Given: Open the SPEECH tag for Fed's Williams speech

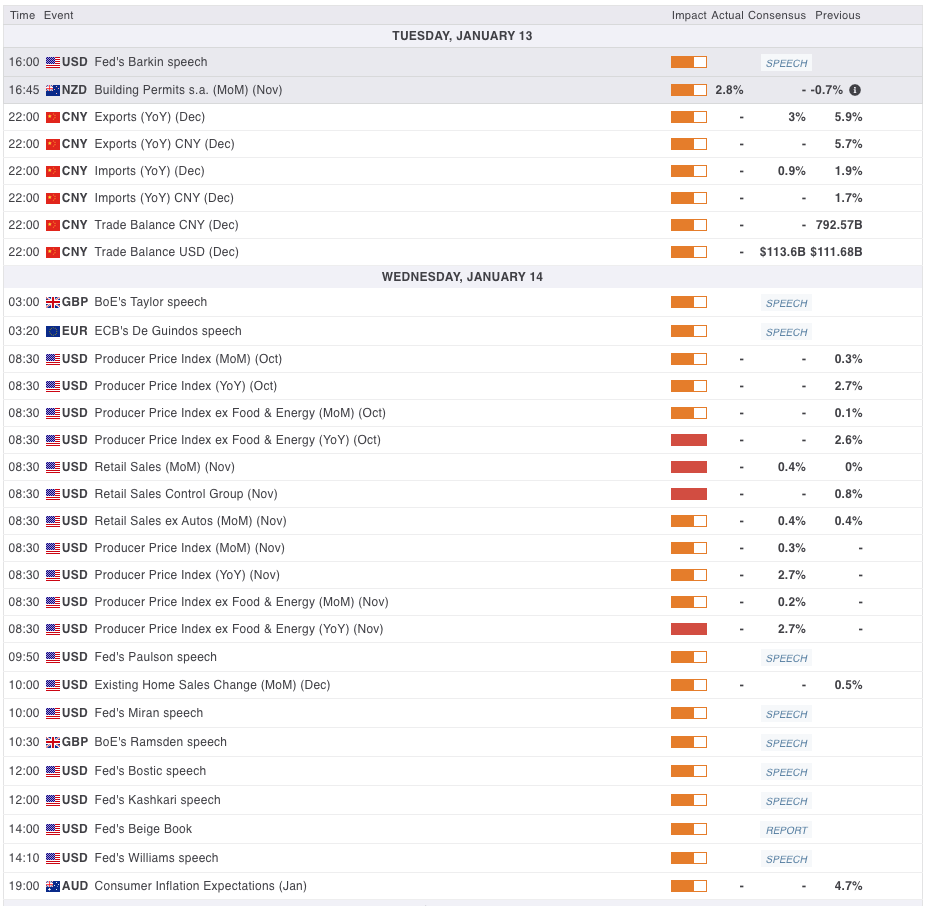Looking at the screenshot, I should click(x=786, y=859).
